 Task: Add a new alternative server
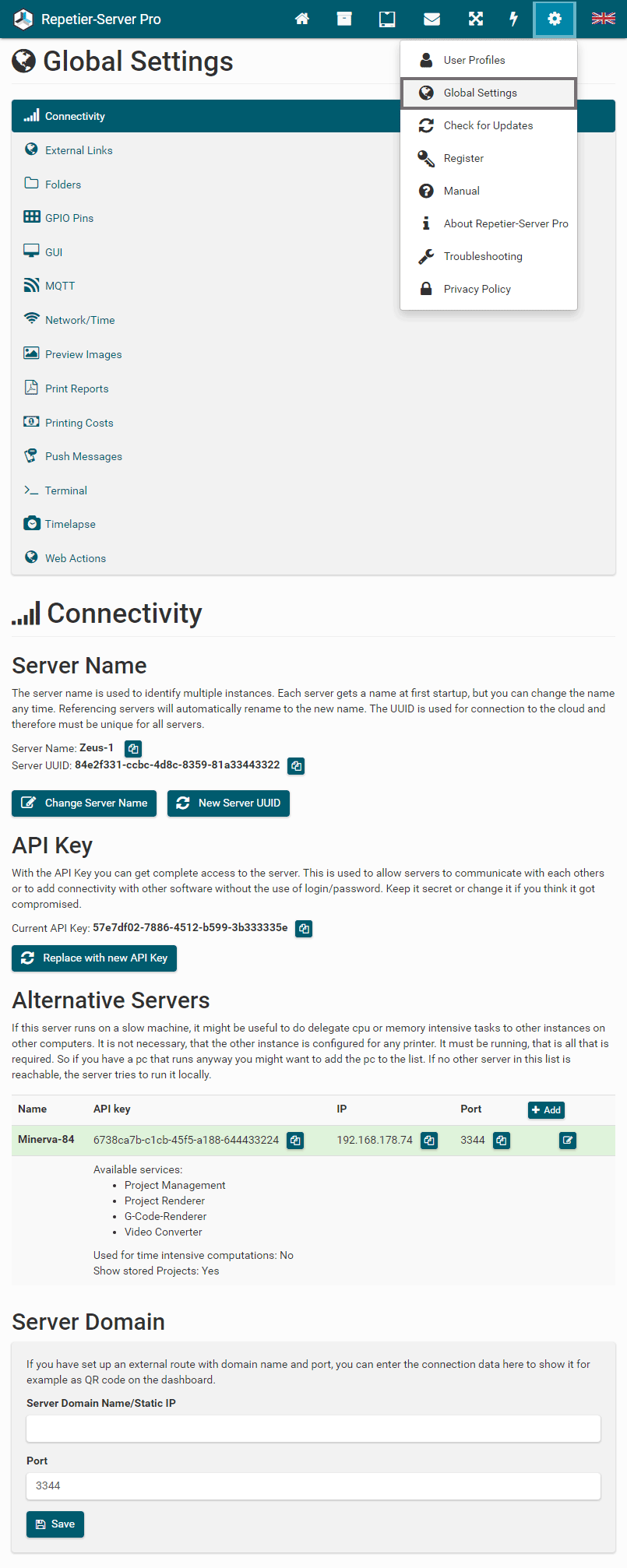[x=546, y=1110]
